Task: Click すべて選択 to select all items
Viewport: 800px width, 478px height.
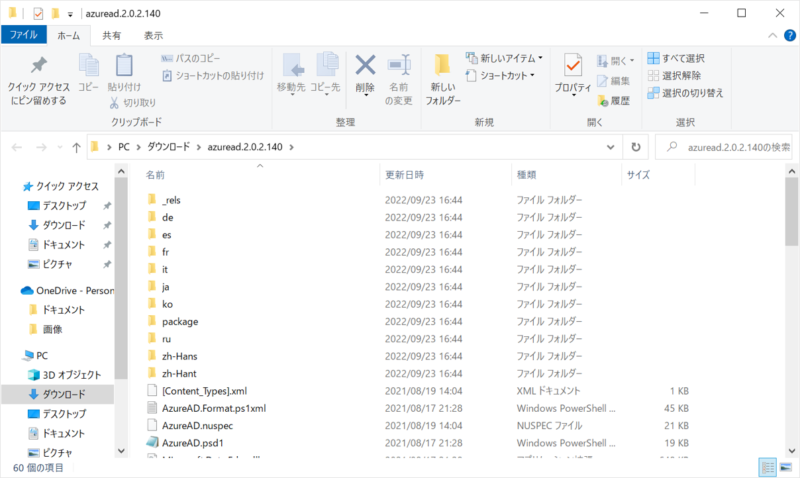Action: 683,58
